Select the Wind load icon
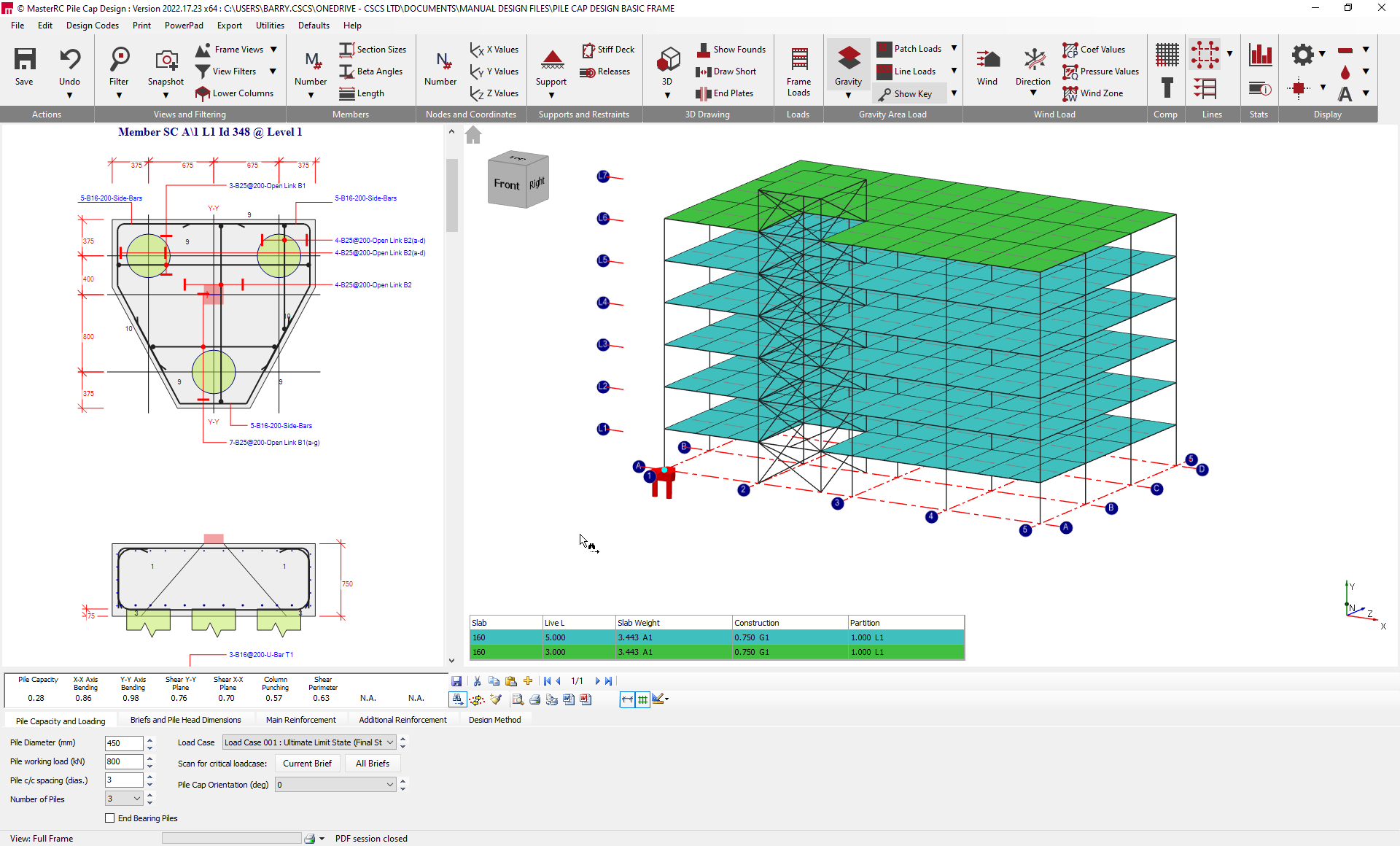Screen dimensions: 1400x846 click(987, 60)
